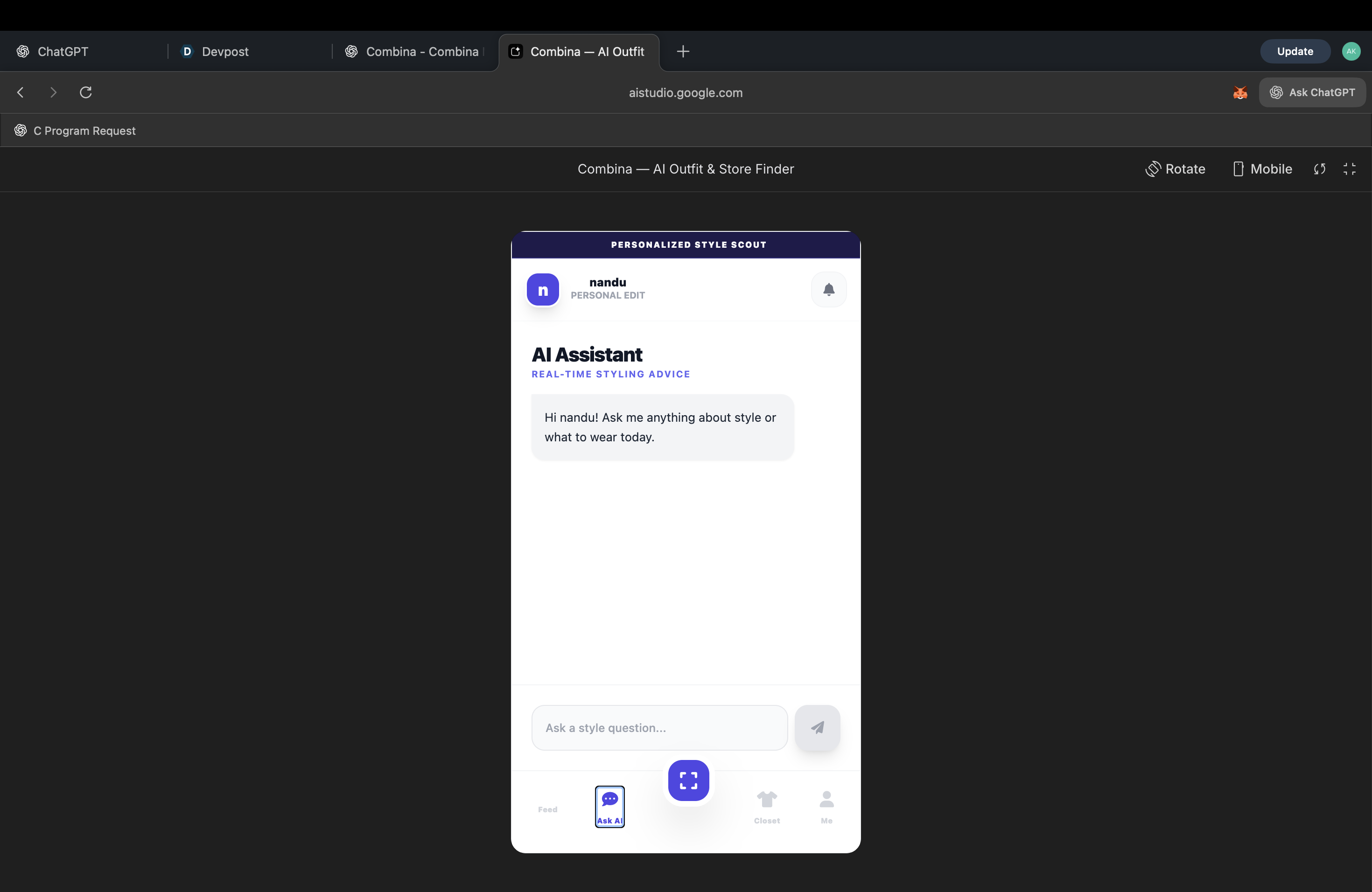Screen dimensions: 1372x892
Task: Click the notification bell icon
Action: [x=828, y=289]
